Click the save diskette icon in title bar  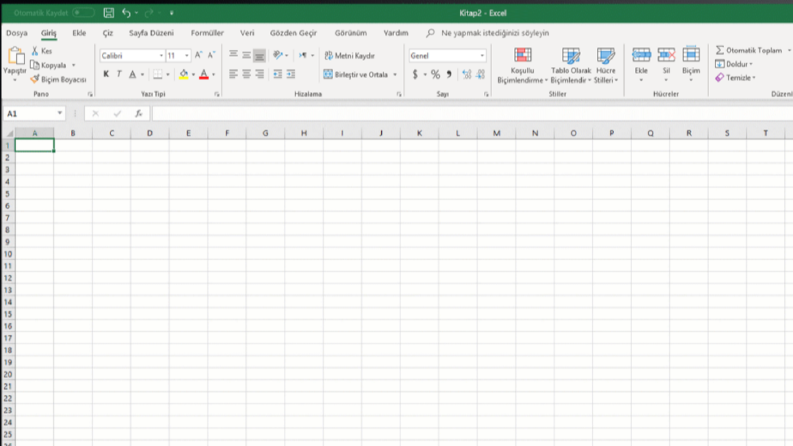(108, 13)
